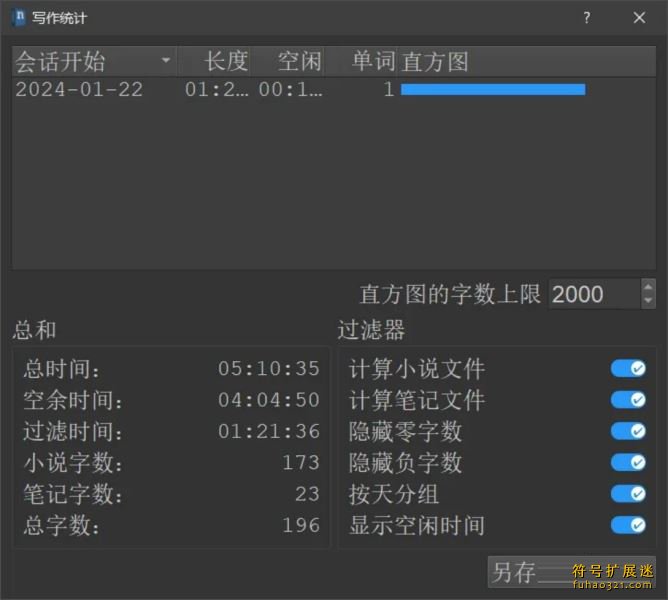Click the 直方图的字数上限 label

tap(450, 294)
